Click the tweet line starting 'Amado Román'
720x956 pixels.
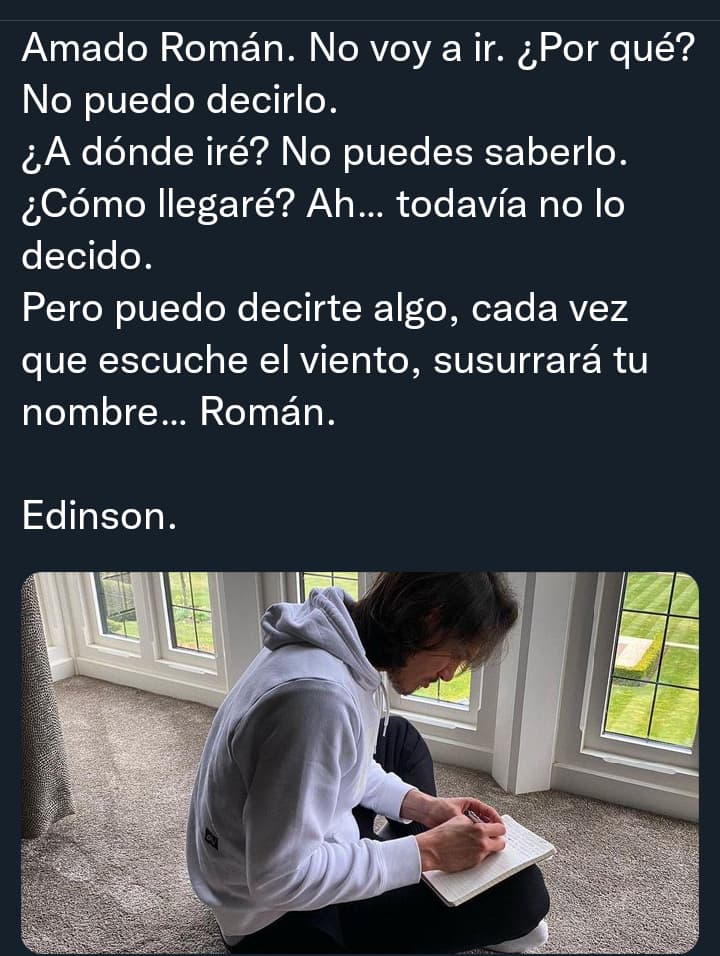point(358,49)
